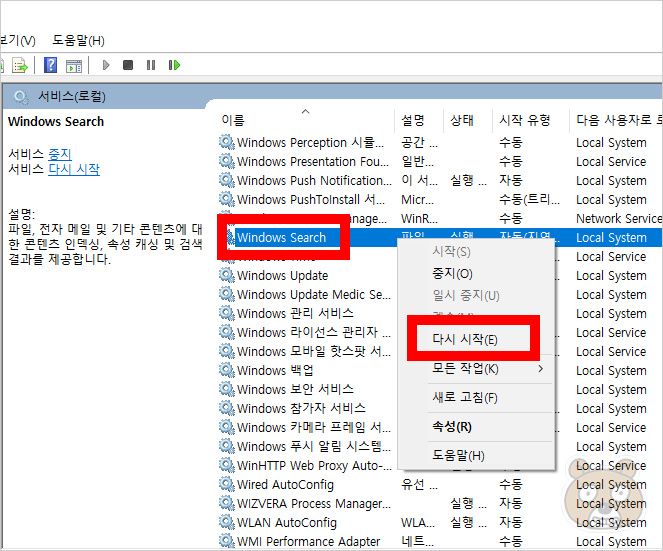Select Windows Update Medic Service row
This screenshot has height=551, width=663.
click(314, 295)
